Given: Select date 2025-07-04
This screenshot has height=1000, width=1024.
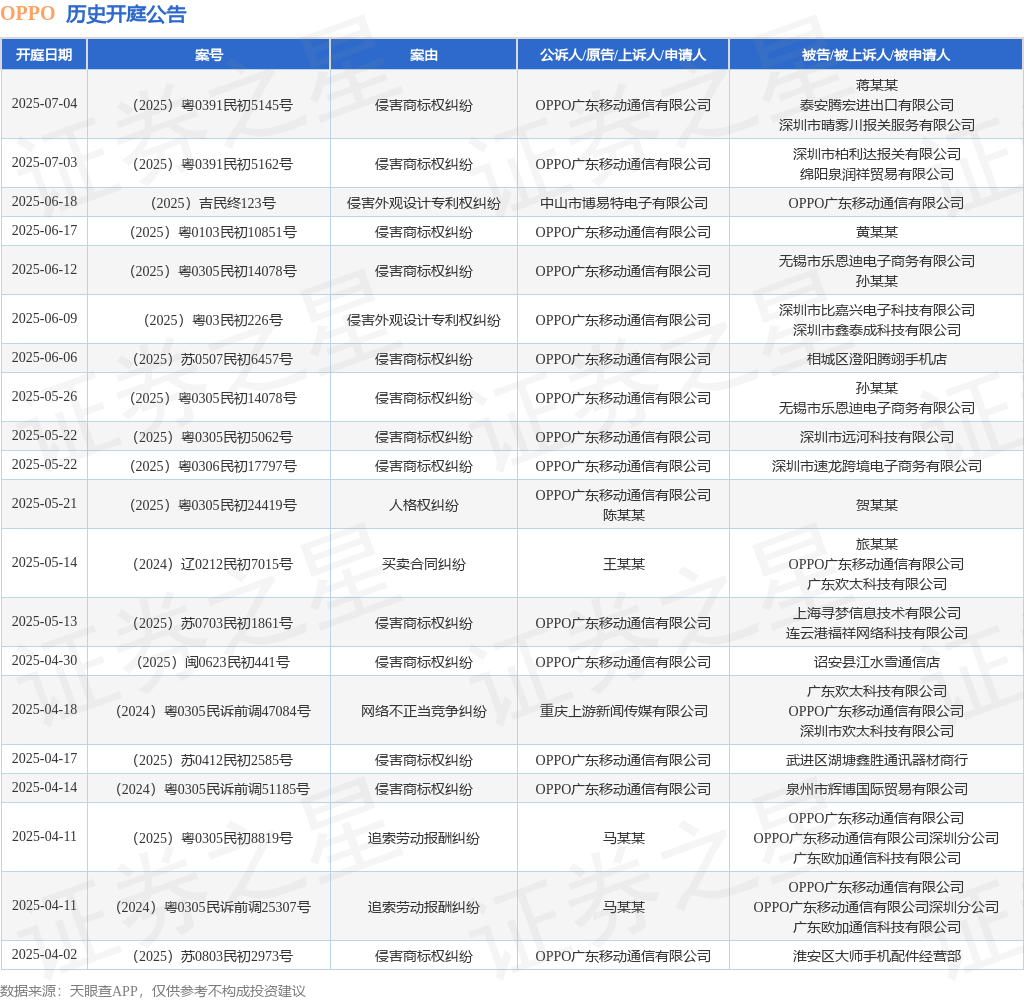Looking at the screenshot, I should click(x=44, y=103).
